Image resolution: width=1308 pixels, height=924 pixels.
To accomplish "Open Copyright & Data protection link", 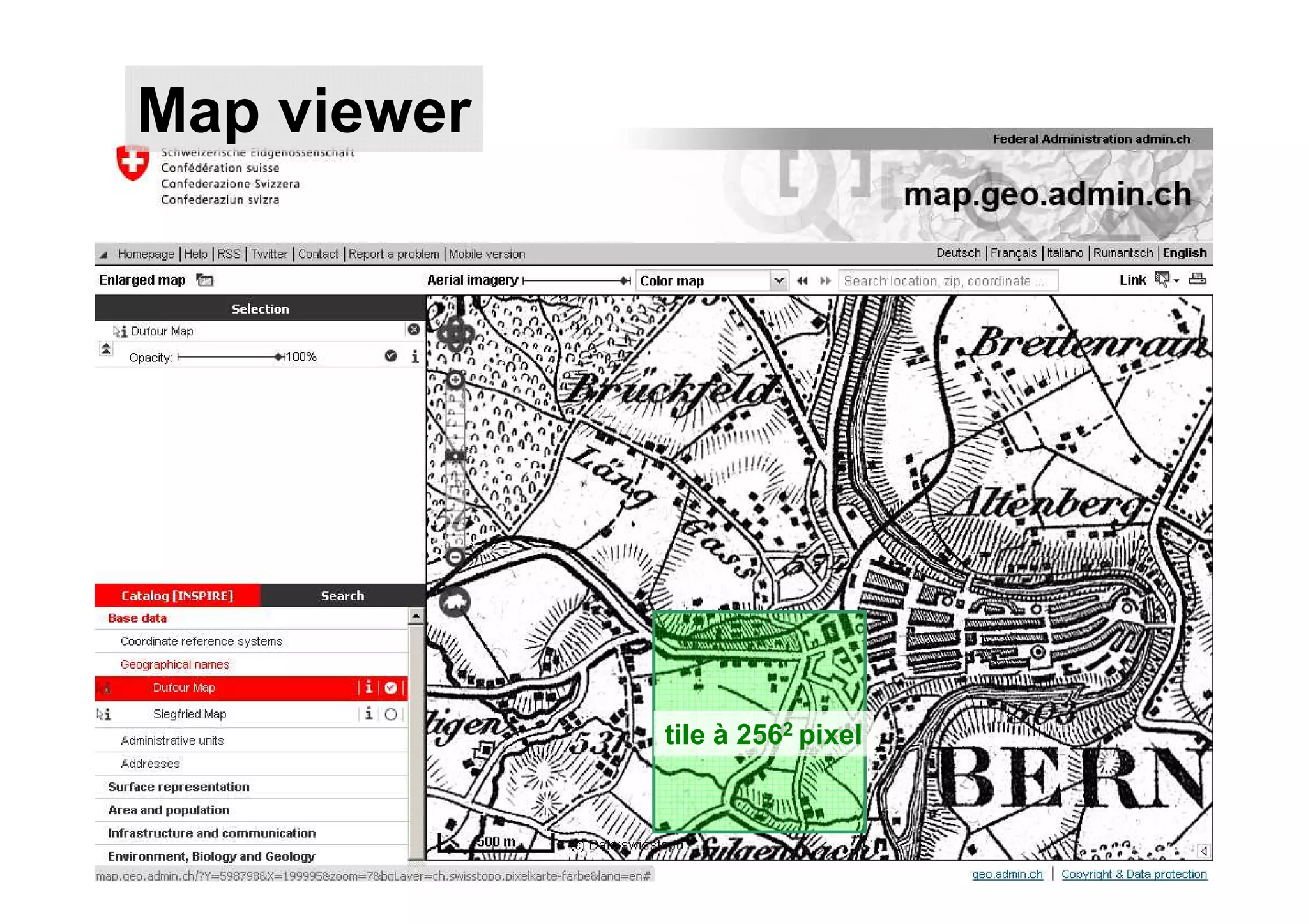I will pyautogui.click(x=1134, y=874).
